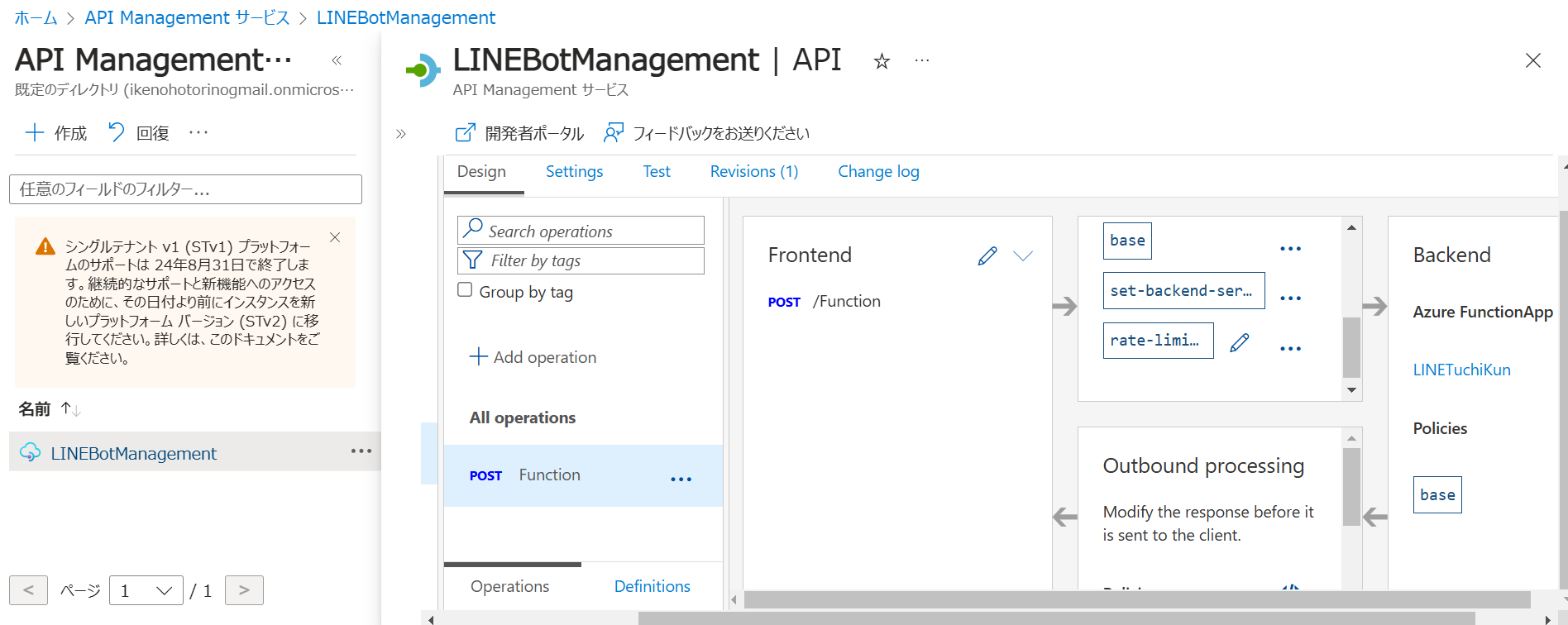Switch to the Definitions bottom tab
The image size is (1568, 625).
pyautogui.click(x=653, y=586)
